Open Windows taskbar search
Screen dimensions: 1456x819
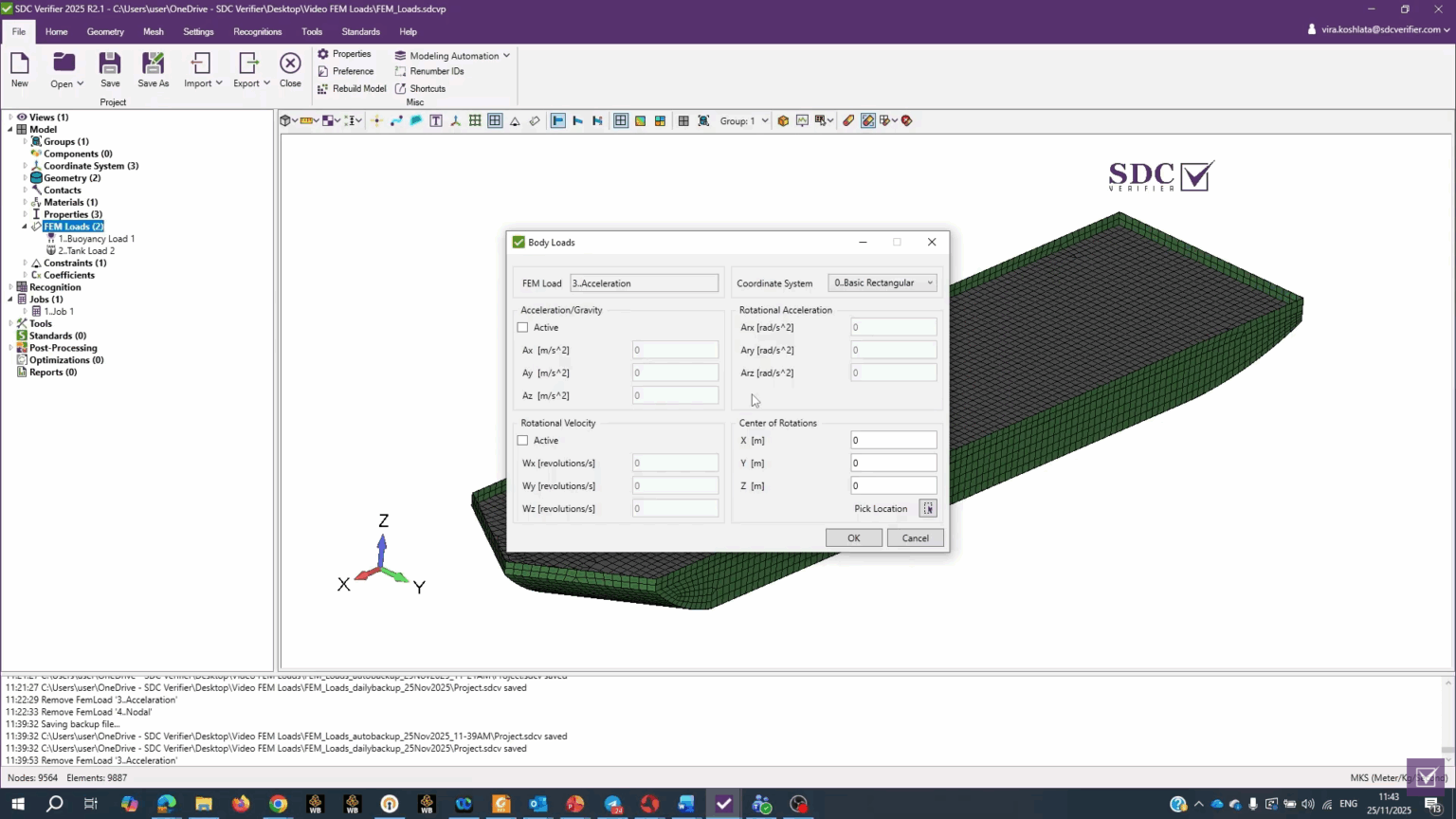(55, 804)
